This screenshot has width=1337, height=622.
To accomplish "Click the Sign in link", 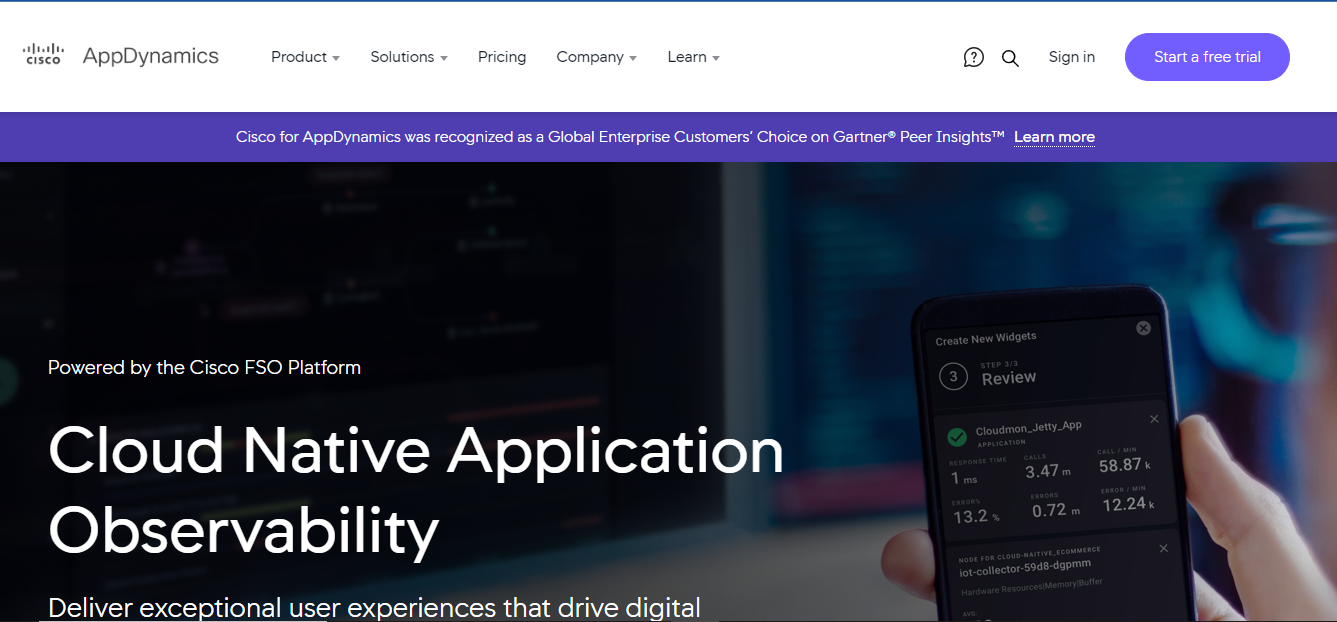I will click(1072, 57).
